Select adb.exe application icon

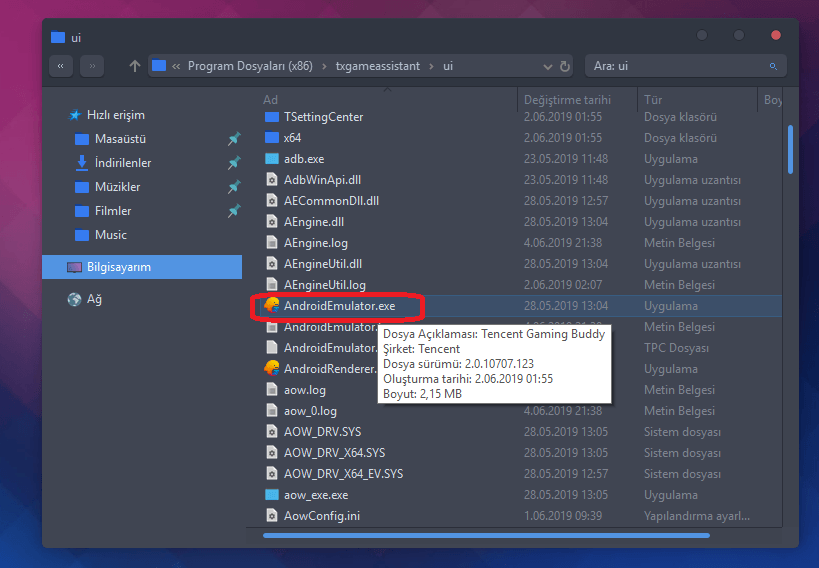point(272,159)
